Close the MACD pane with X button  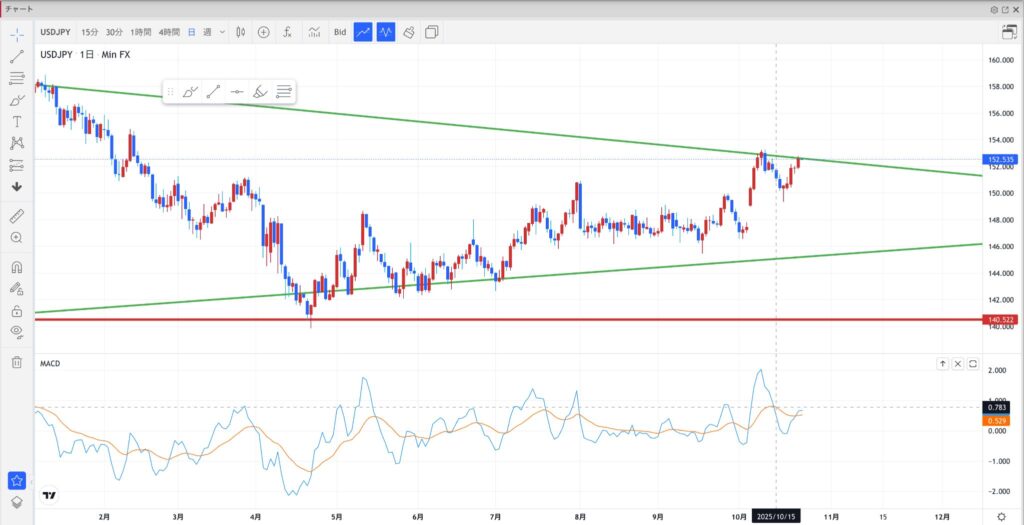tap(958, 364)
